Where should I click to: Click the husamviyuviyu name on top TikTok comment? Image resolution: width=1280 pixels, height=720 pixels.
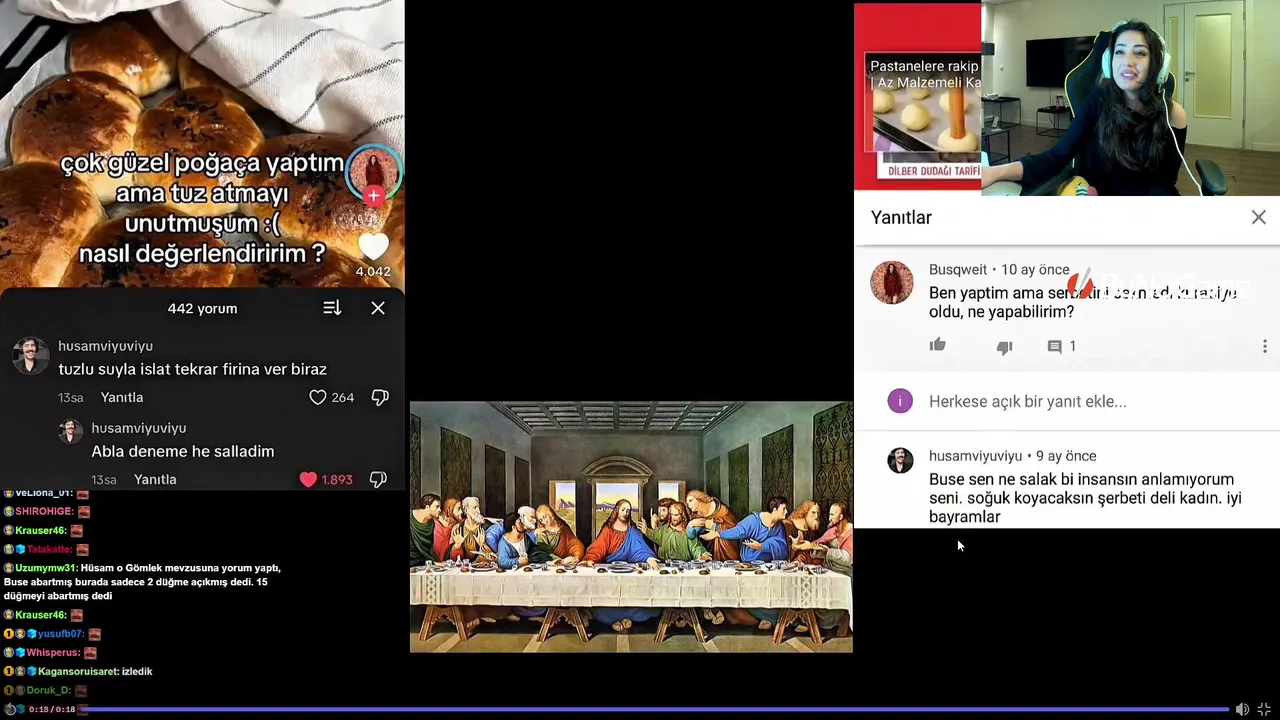click(x=105, y=346)
